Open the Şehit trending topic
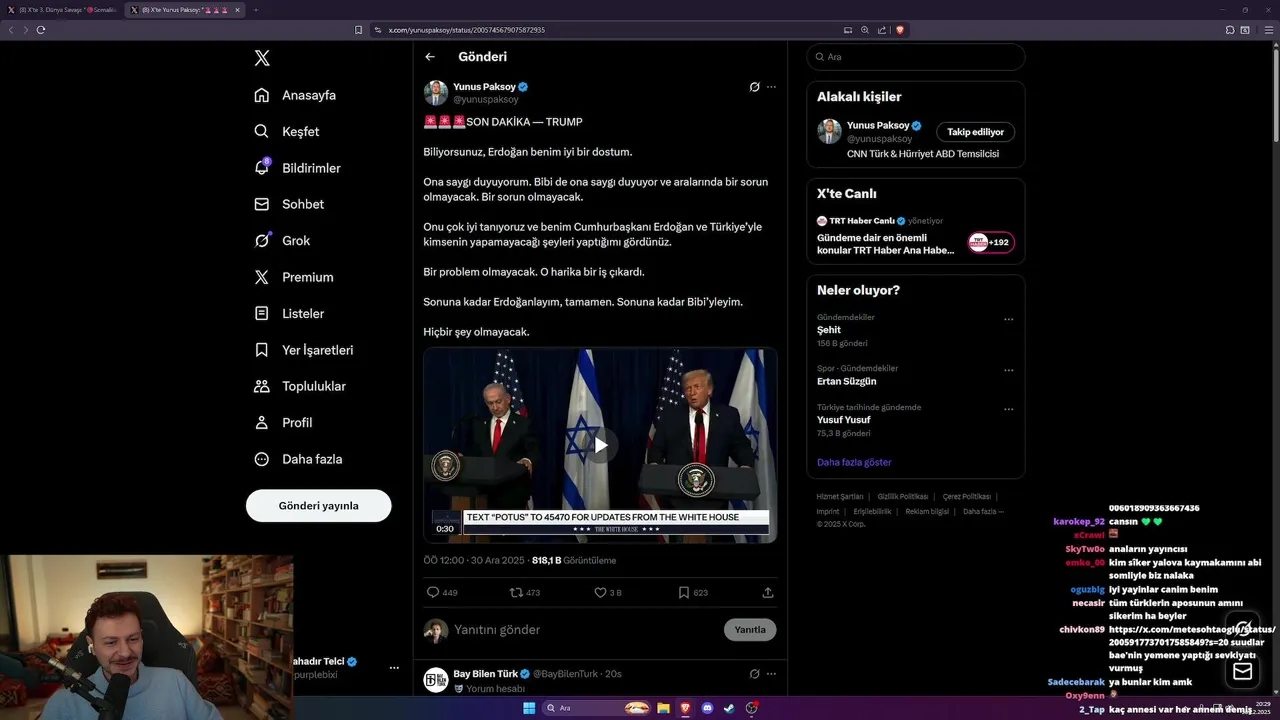This screenshot has height=720, width=1280. click(829, 330)
